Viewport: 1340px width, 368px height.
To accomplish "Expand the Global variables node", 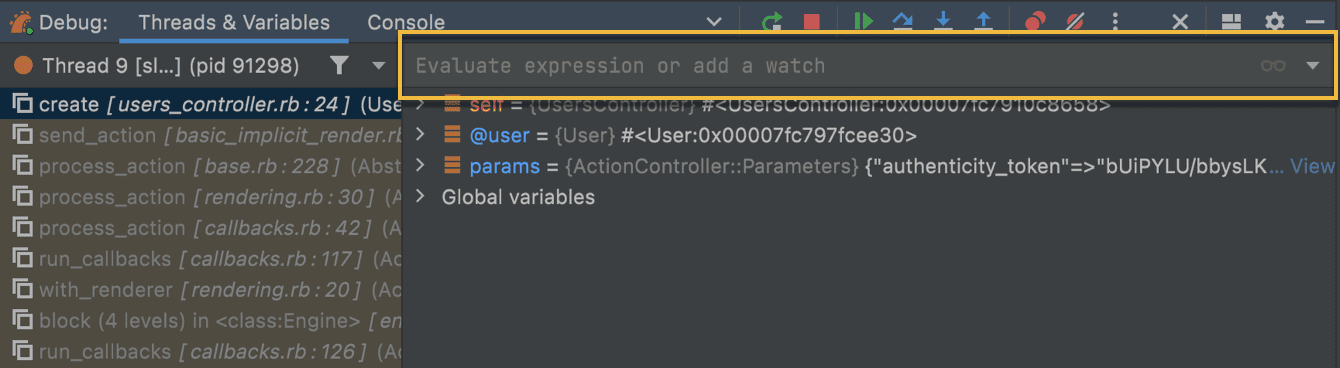I will [420, 197].
